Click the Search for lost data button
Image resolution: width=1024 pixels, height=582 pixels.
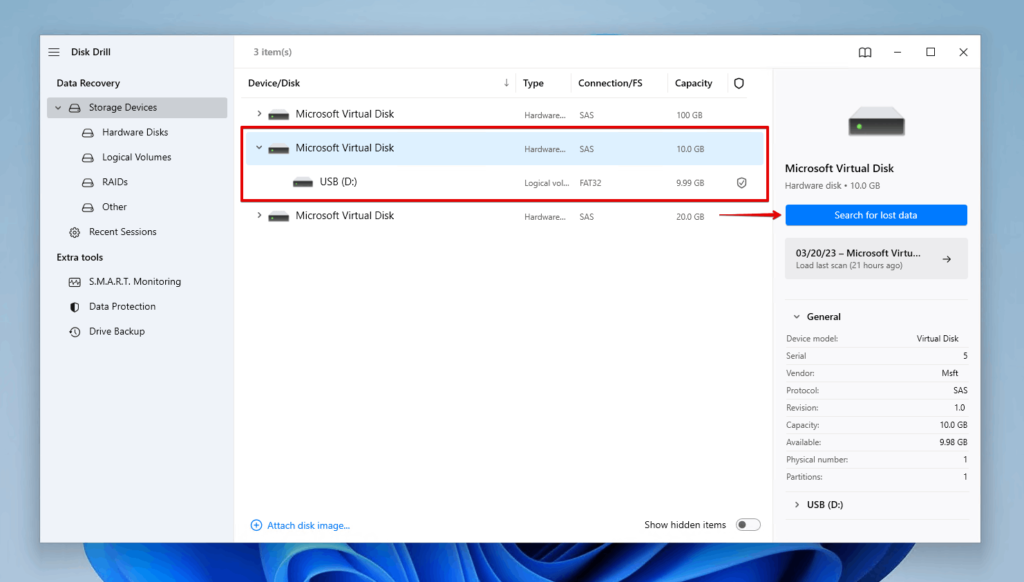coord(876,215)
